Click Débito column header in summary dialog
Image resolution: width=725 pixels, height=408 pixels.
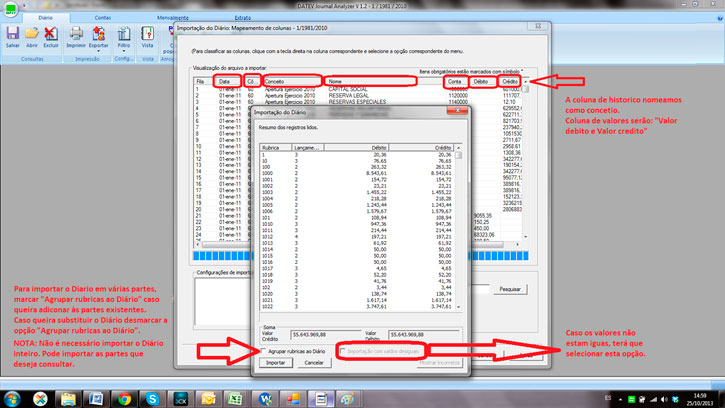coord(356,148)
